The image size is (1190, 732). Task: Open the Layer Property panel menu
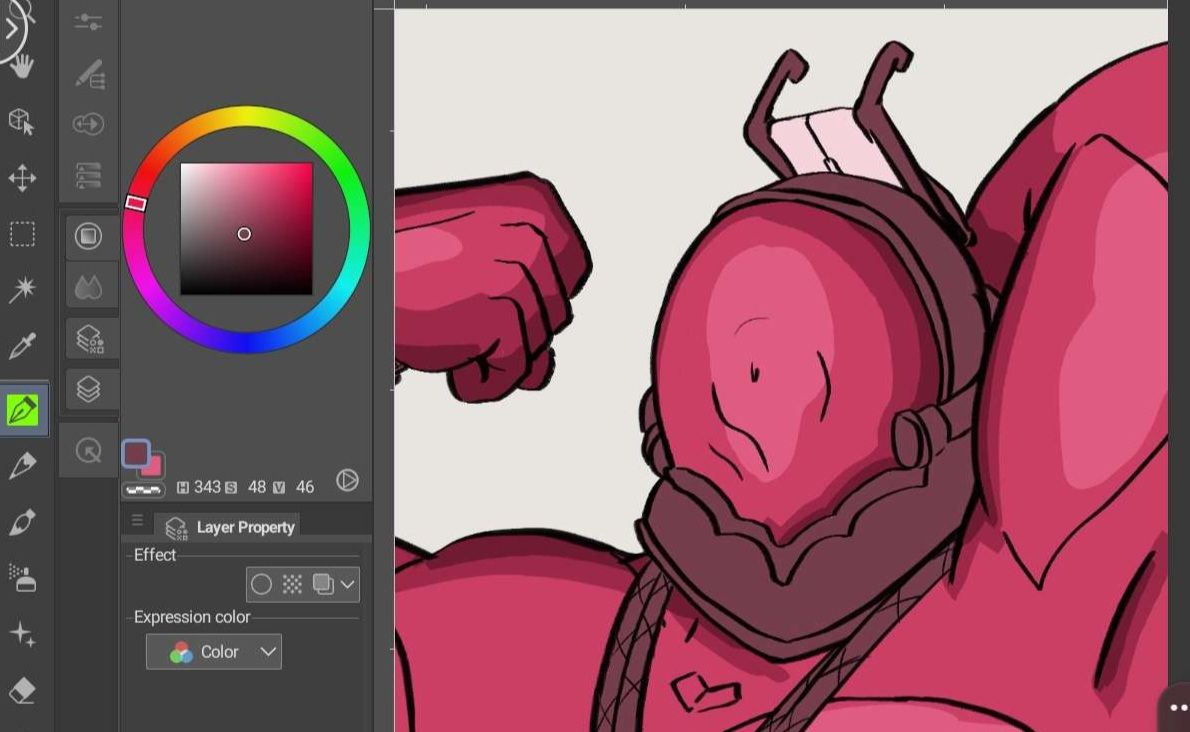coord(137,521)
